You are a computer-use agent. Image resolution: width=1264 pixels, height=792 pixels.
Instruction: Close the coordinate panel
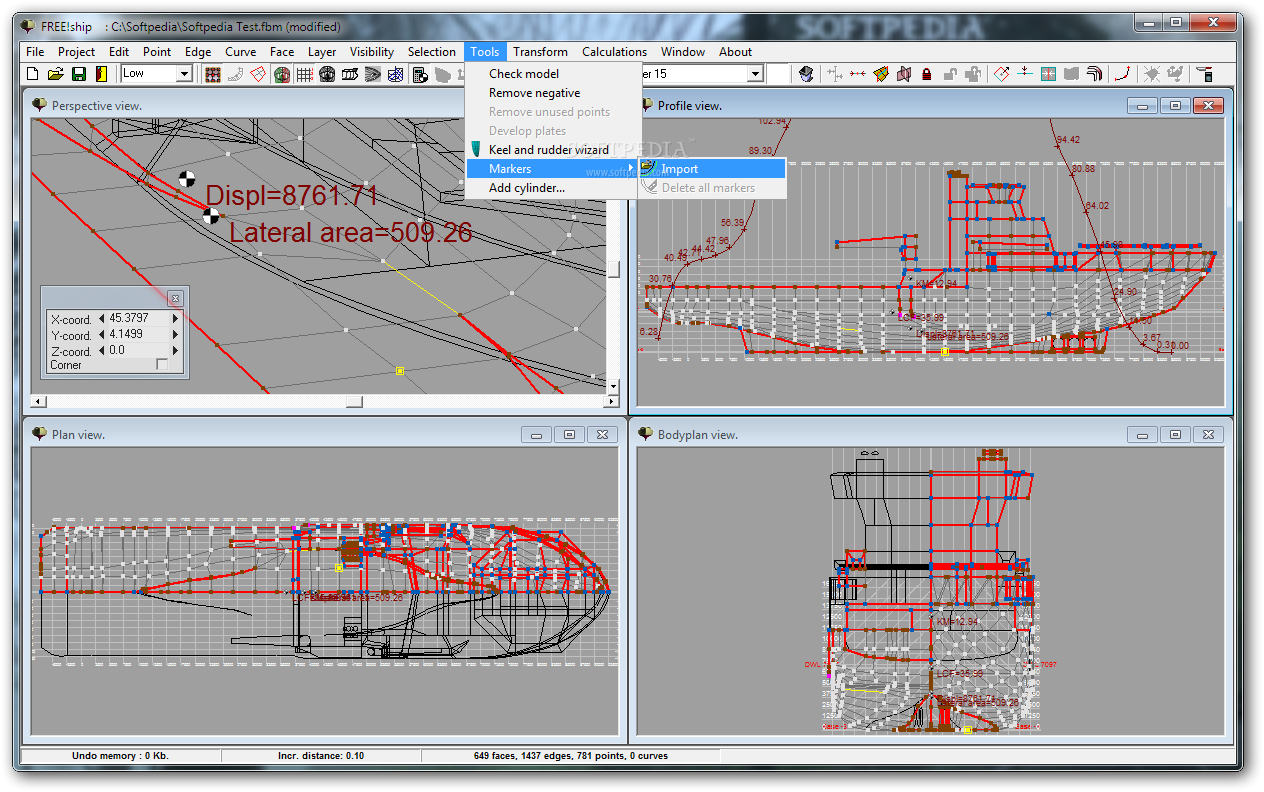[x=175, y=298]
